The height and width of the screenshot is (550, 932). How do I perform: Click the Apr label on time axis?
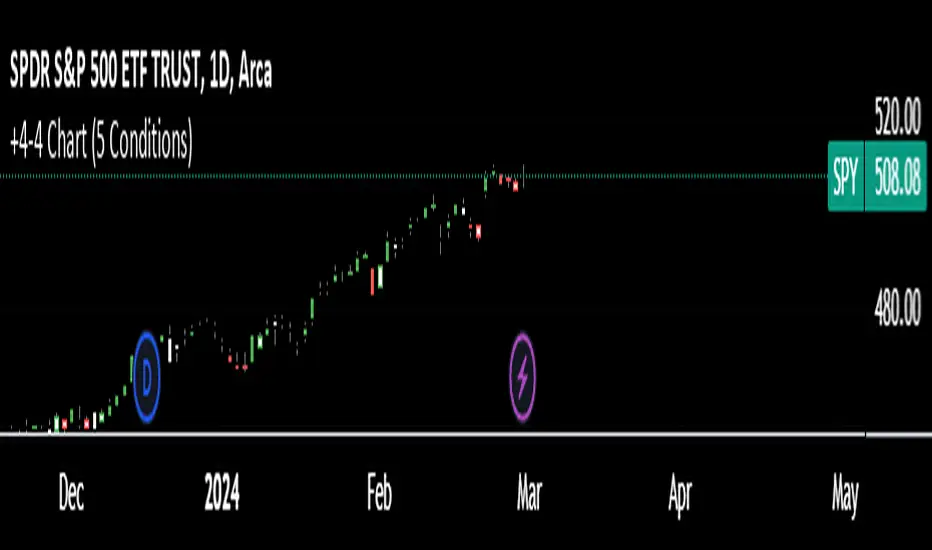click(680, 495)
